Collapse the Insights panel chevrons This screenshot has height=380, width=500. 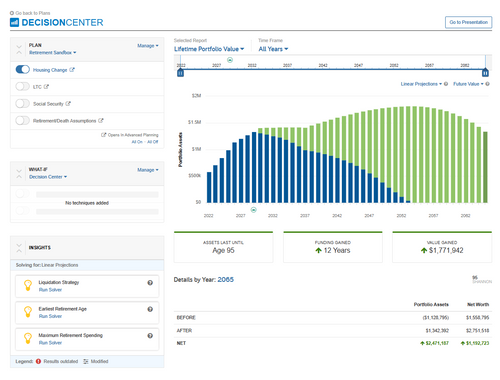tap(19, 248)
